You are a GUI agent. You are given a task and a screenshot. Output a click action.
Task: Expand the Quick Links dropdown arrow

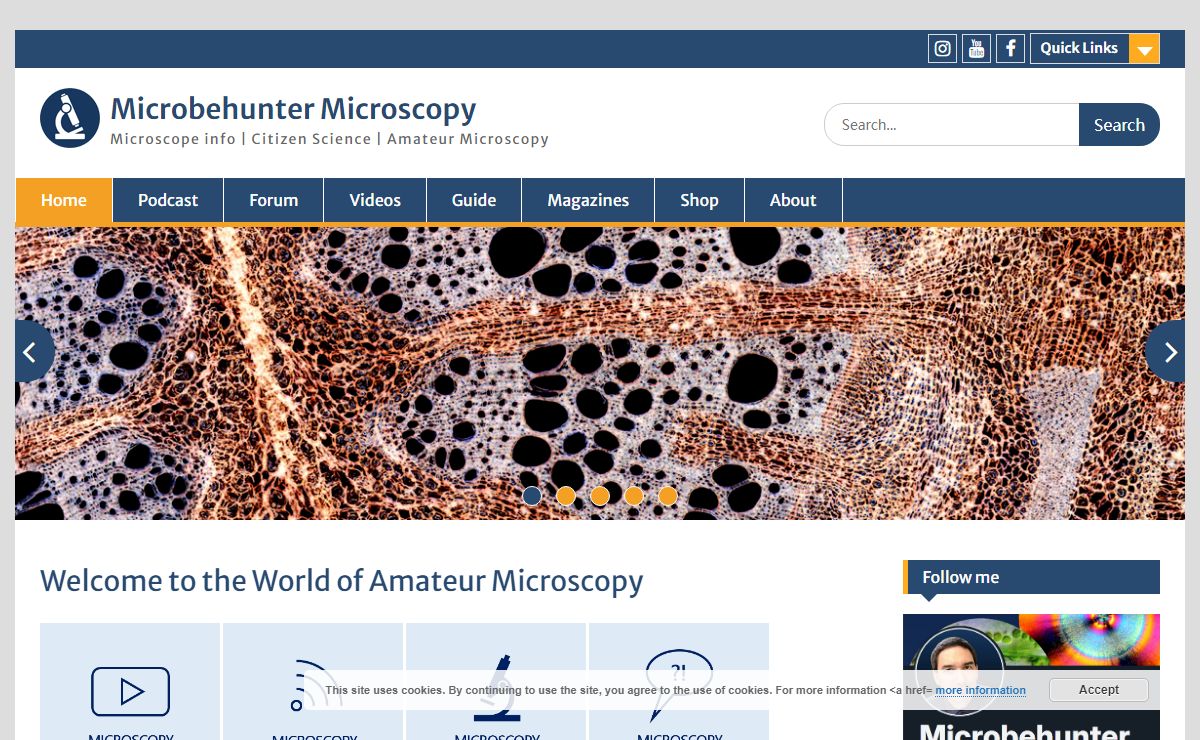tap(1144, 48)
